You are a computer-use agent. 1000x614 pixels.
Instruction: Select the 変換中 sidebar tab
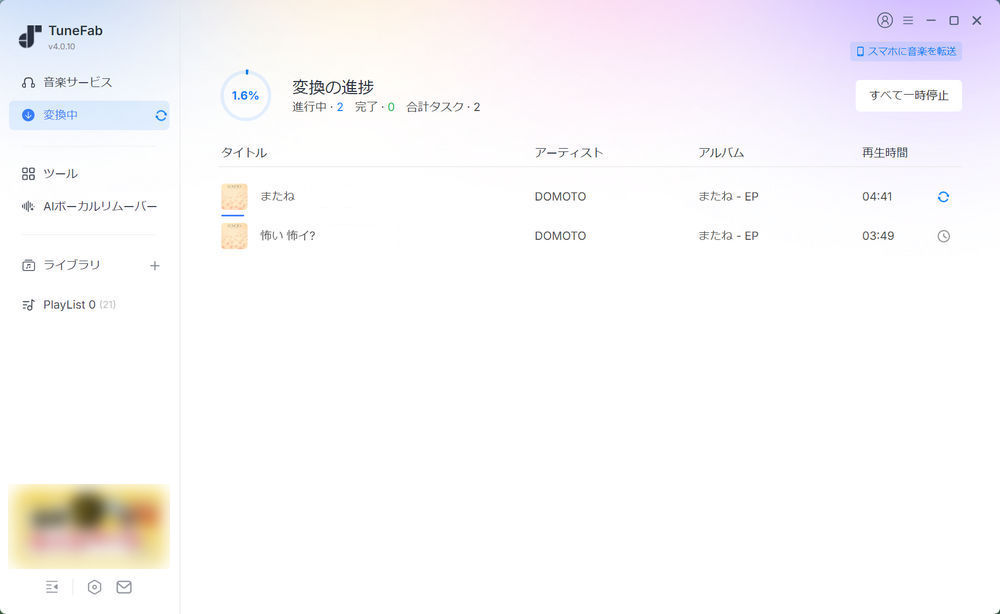89,115
